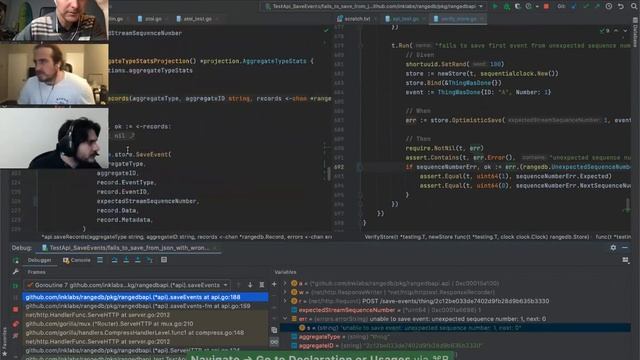The image size is (640, 360).
Task: Select the expectedStreamSequenceNumber variable row
Action: point(456,310)
